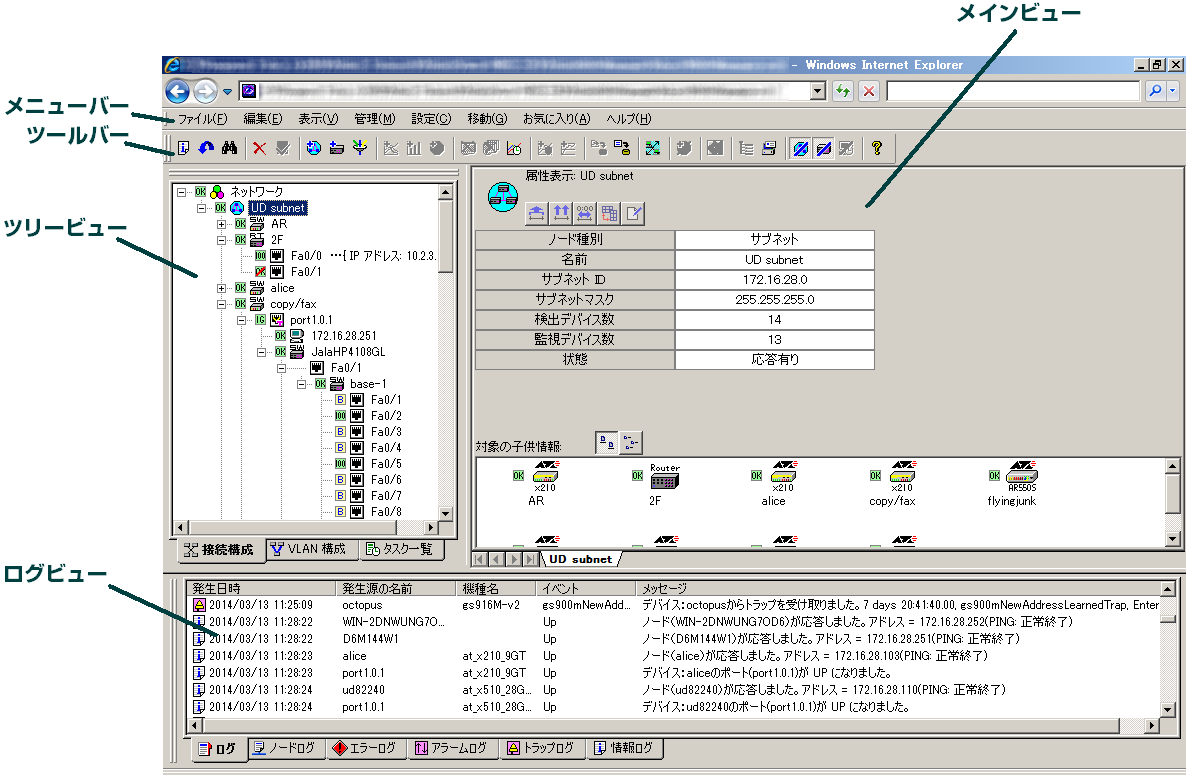Click the red X delete toolbar icon
This screenshot has height=775, width=1188.
pos(259,148)
